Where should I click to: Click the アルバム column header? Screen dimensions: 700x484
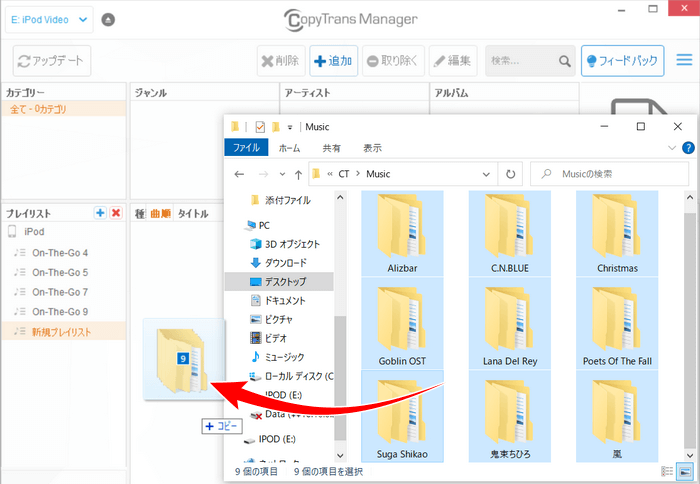pos(504,93)
